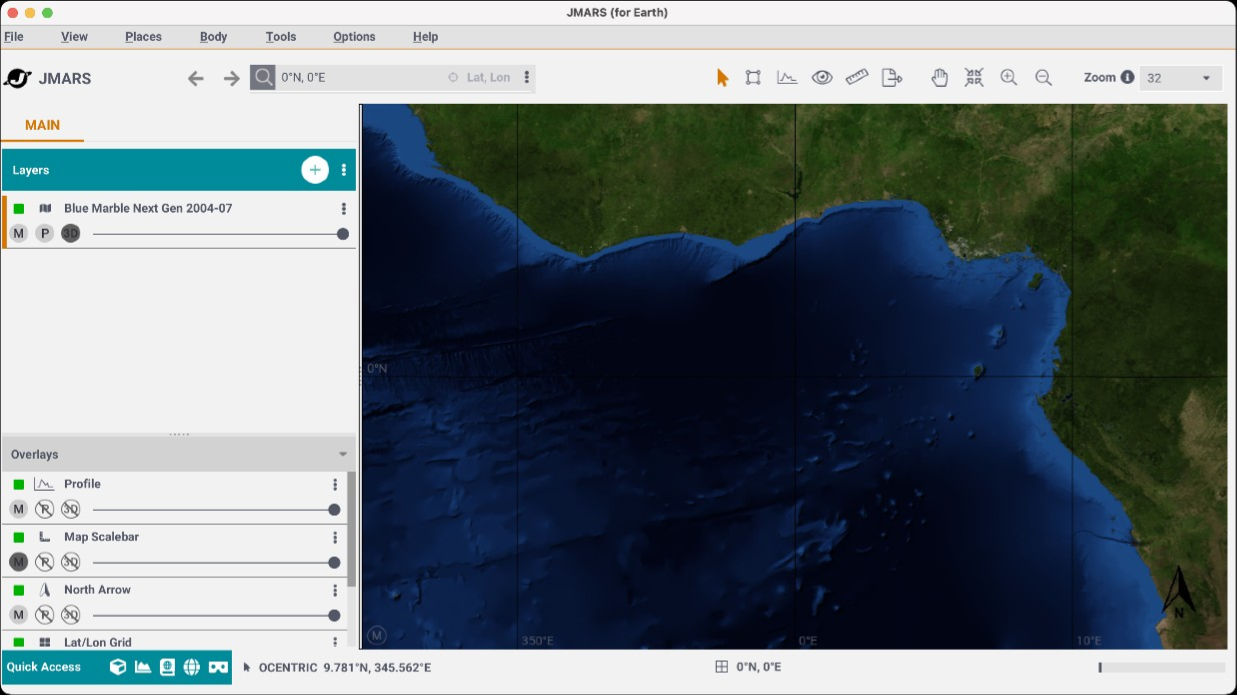Toggle Map Scalebar green status square
Screen dimensions: 1237x695
19,537
